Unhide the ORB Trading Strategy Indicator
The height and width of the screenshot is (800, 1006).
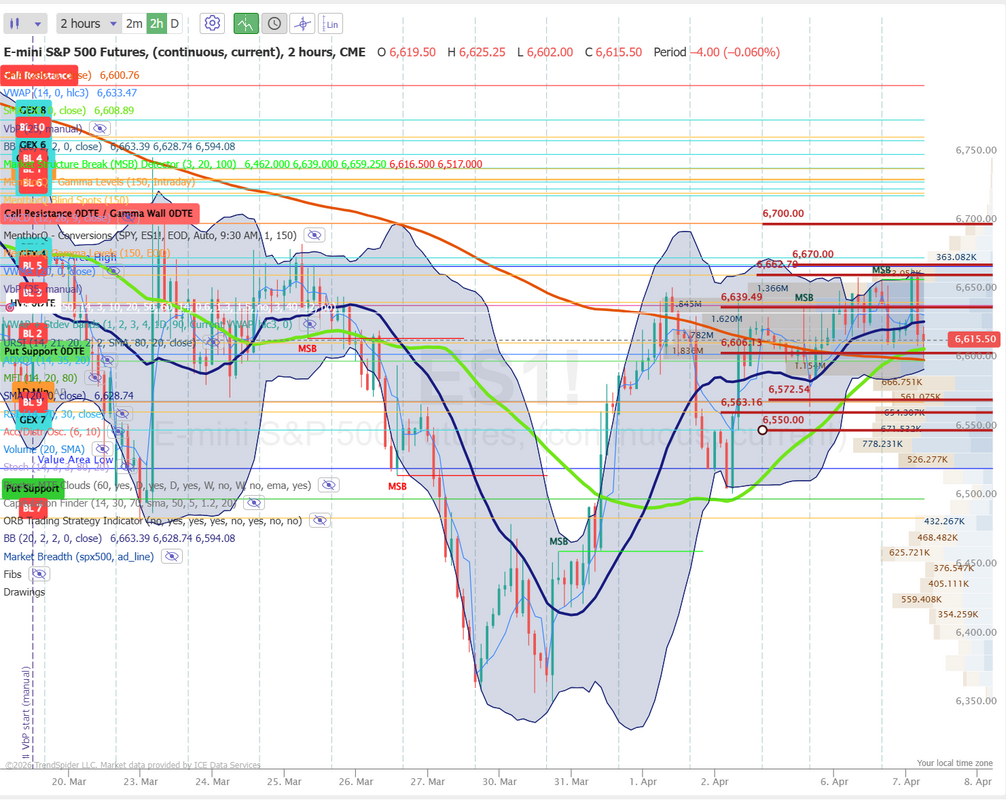[319, 521]
